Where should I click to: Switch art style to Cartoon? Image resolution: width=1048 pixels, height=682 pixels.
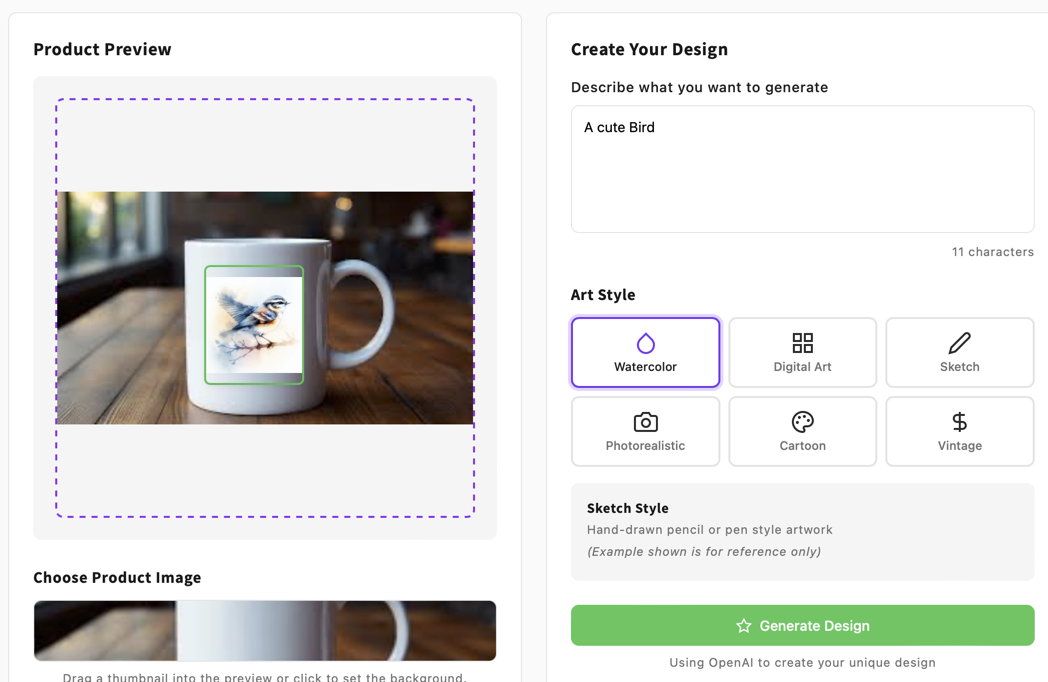tap(802, 431)
